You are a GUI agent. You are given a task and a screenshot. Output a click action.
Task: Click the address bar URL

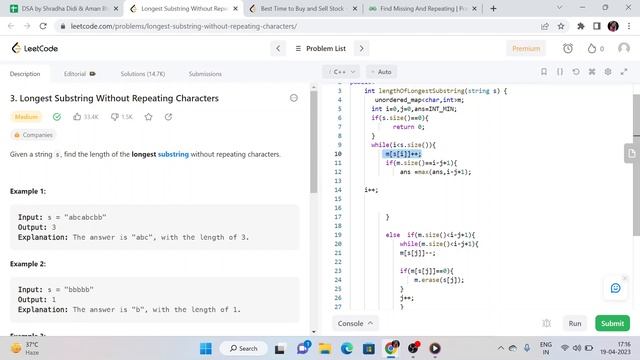pyautogui.click(x=184, y=26)
